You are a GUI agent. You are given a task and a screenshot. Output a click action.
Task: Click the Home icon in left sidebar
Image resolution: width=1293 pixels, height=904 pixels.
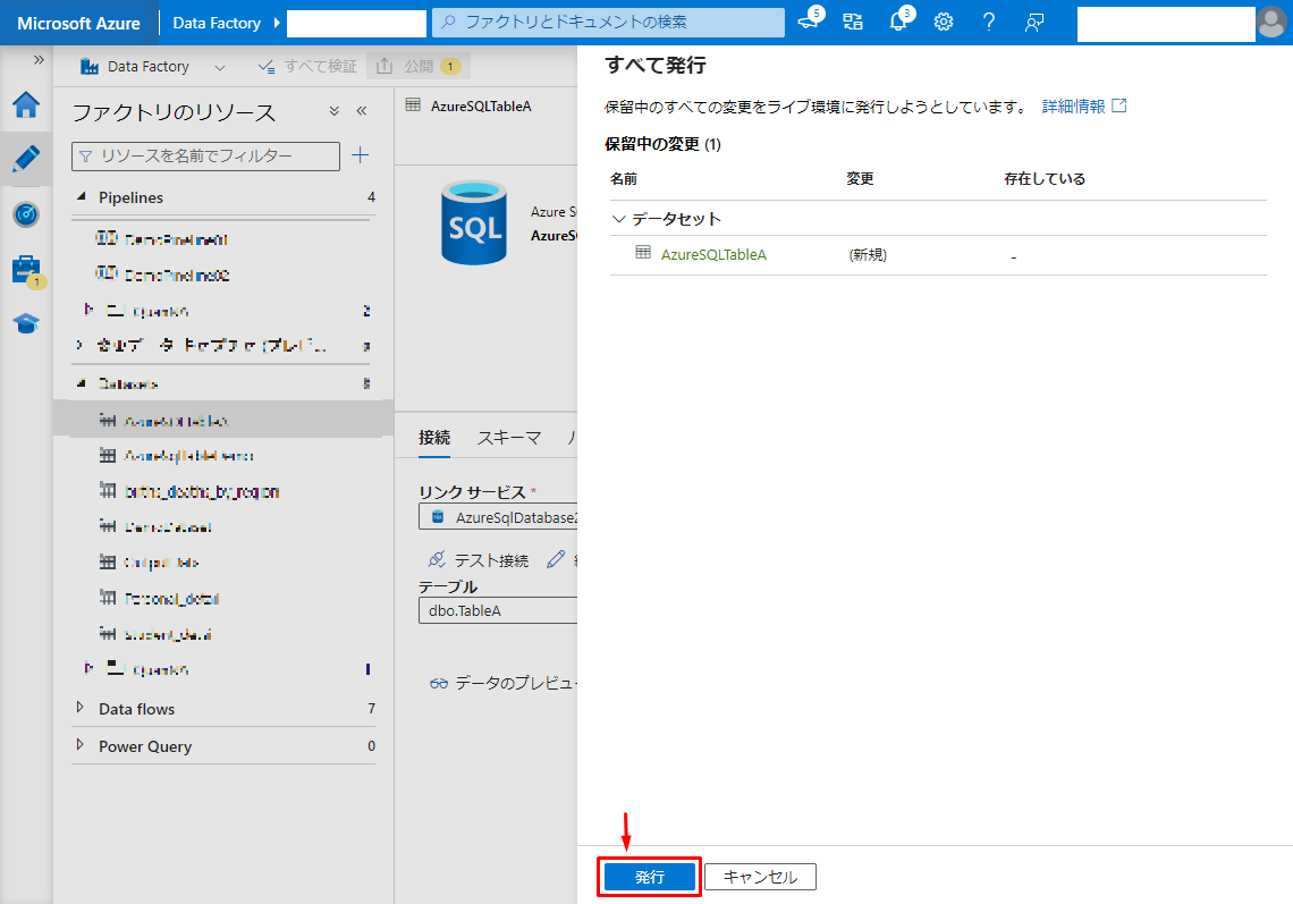coord(26,105)
